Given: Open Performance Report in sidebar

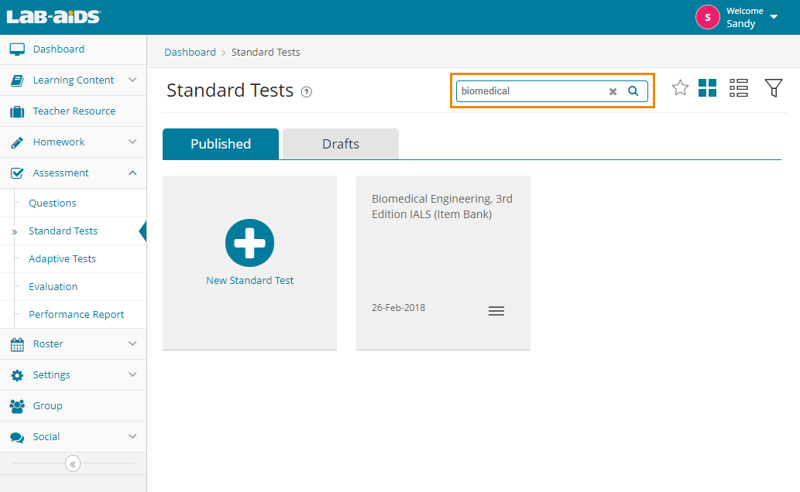Looking at the screenshot, I should (x=76, y=314).
